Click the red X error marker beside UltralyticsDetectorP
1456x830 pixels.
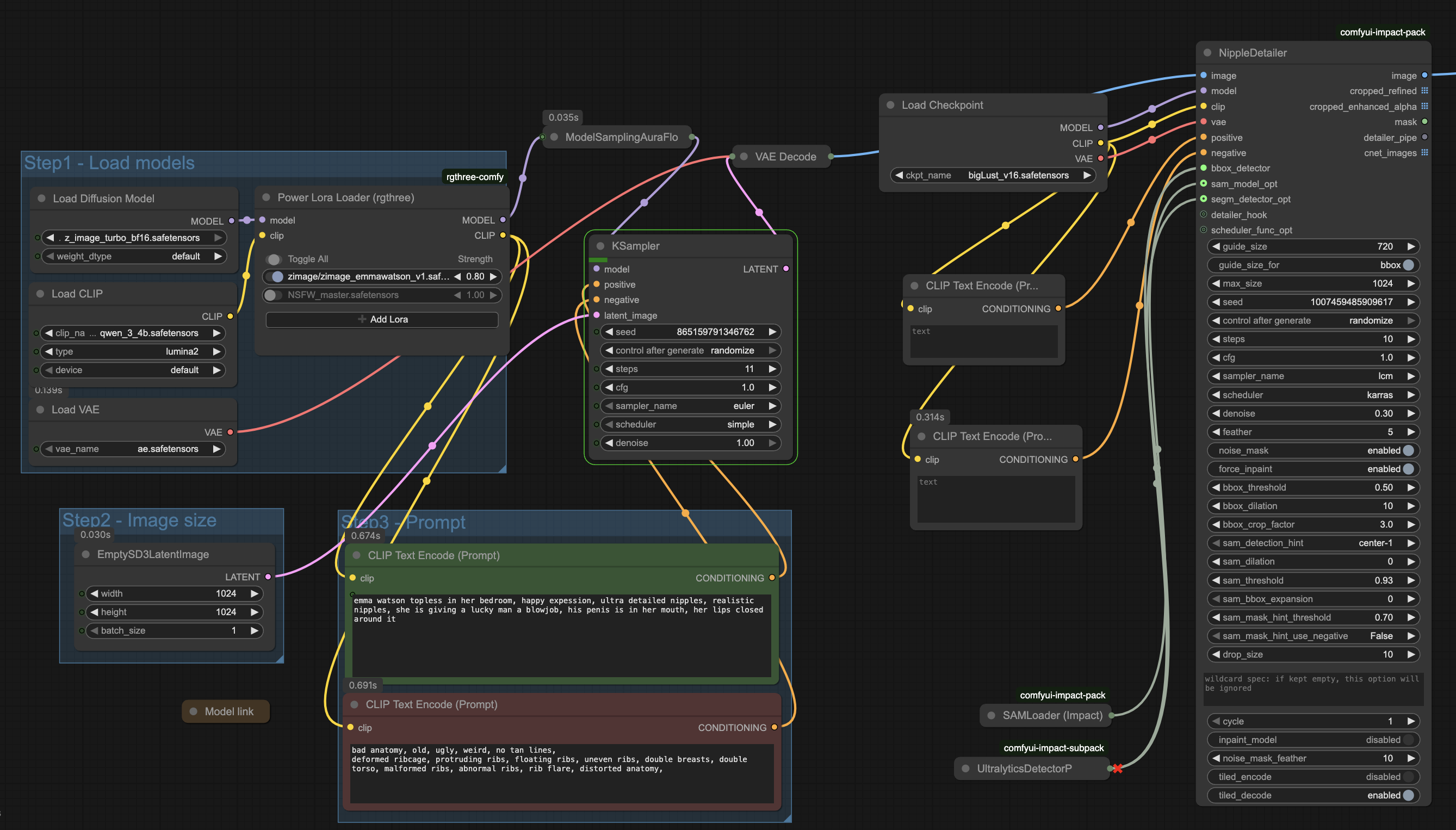click(x=1118, y=769)
